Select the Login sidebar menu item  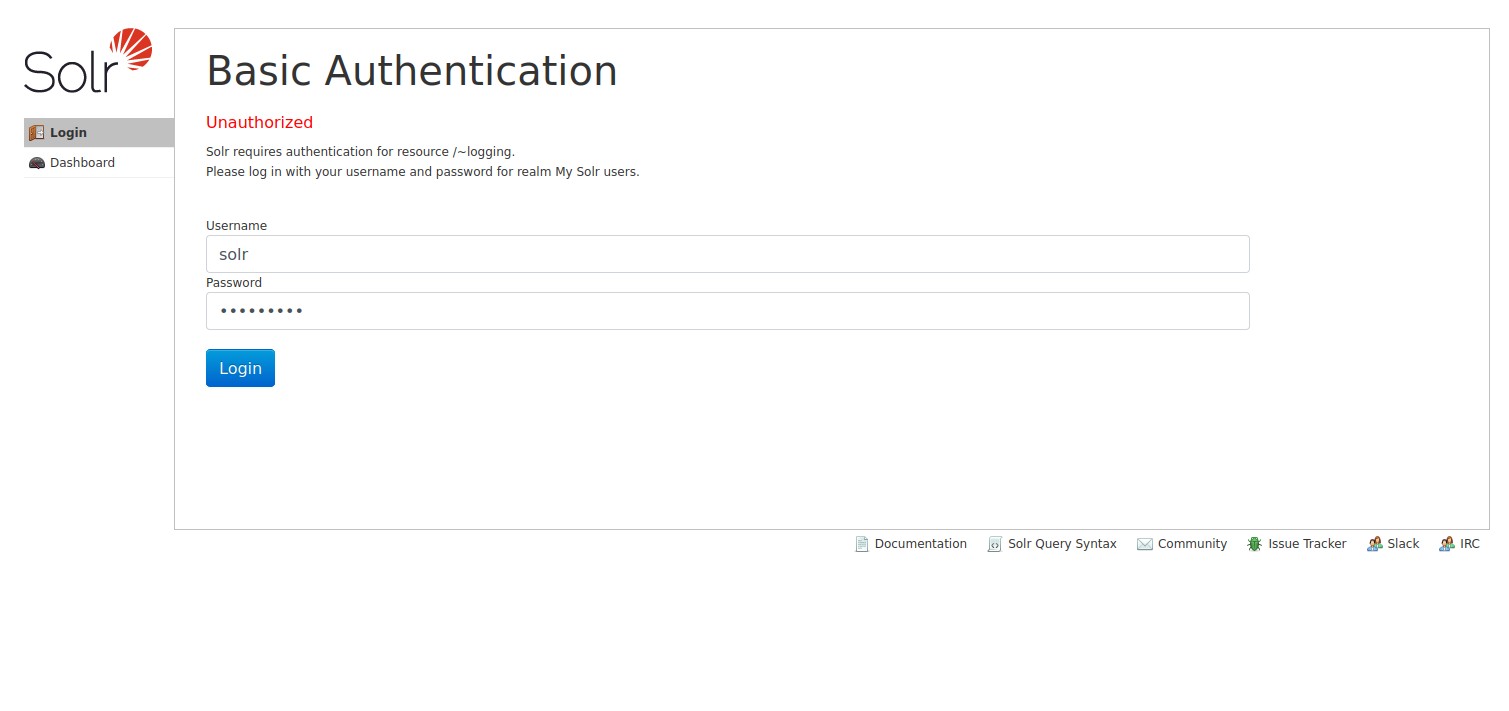[x=68, y=133]
